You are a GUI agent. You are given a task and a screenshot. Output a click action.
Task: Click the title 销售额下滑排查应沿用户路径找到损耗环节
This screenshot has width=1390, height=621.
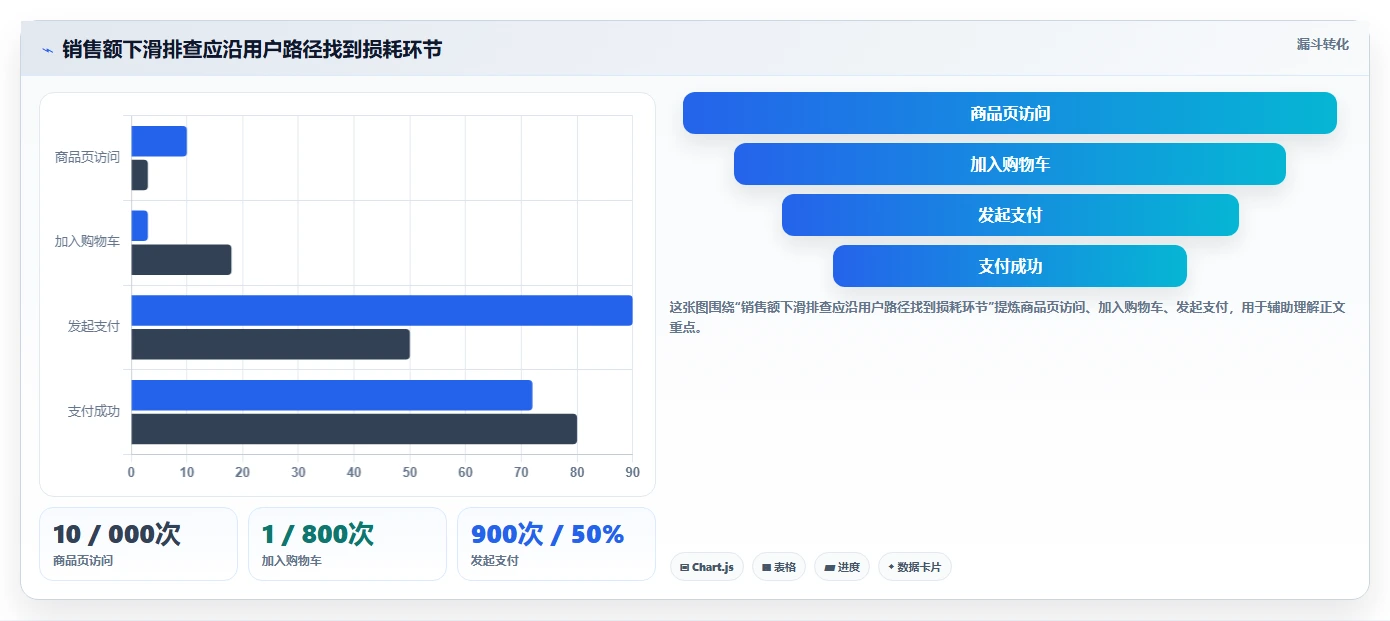252,49
